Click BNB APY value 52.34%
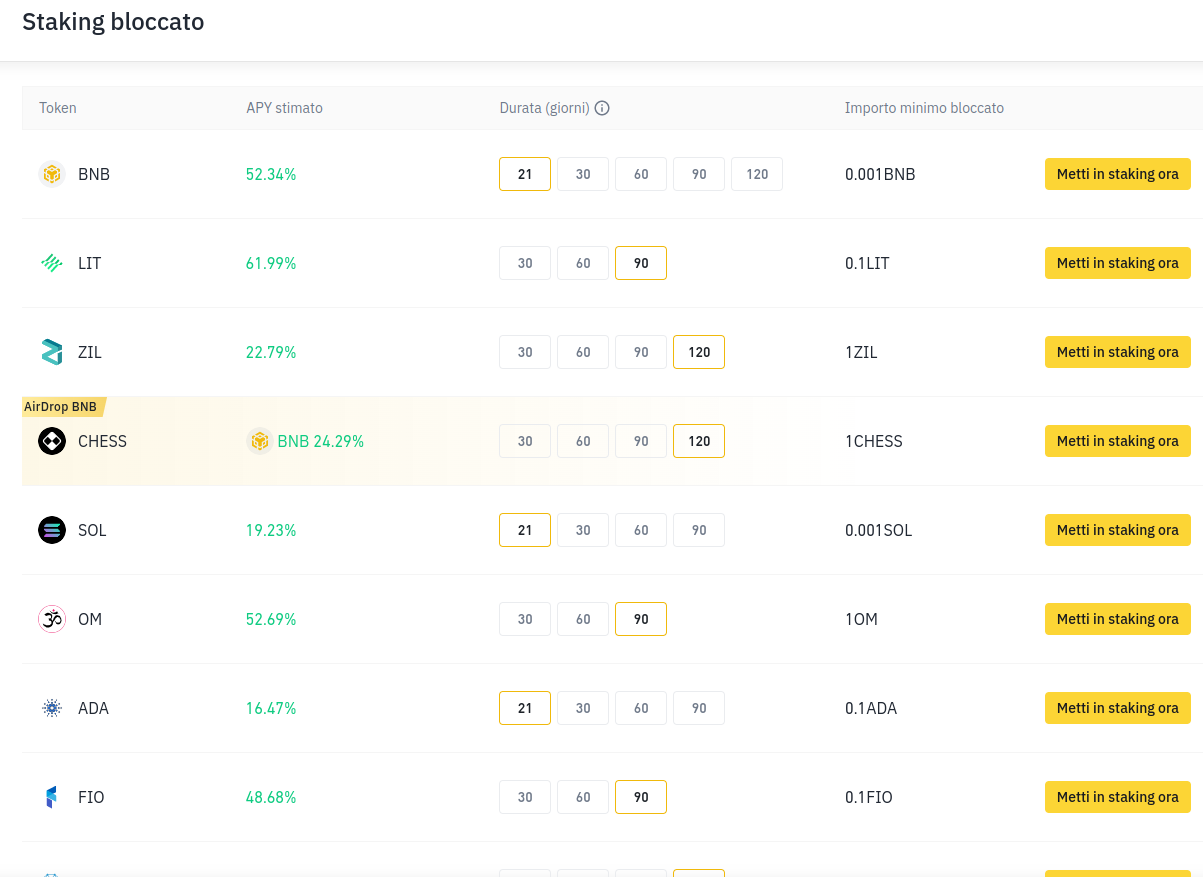 pyautogui.click(x=271, y=174)
